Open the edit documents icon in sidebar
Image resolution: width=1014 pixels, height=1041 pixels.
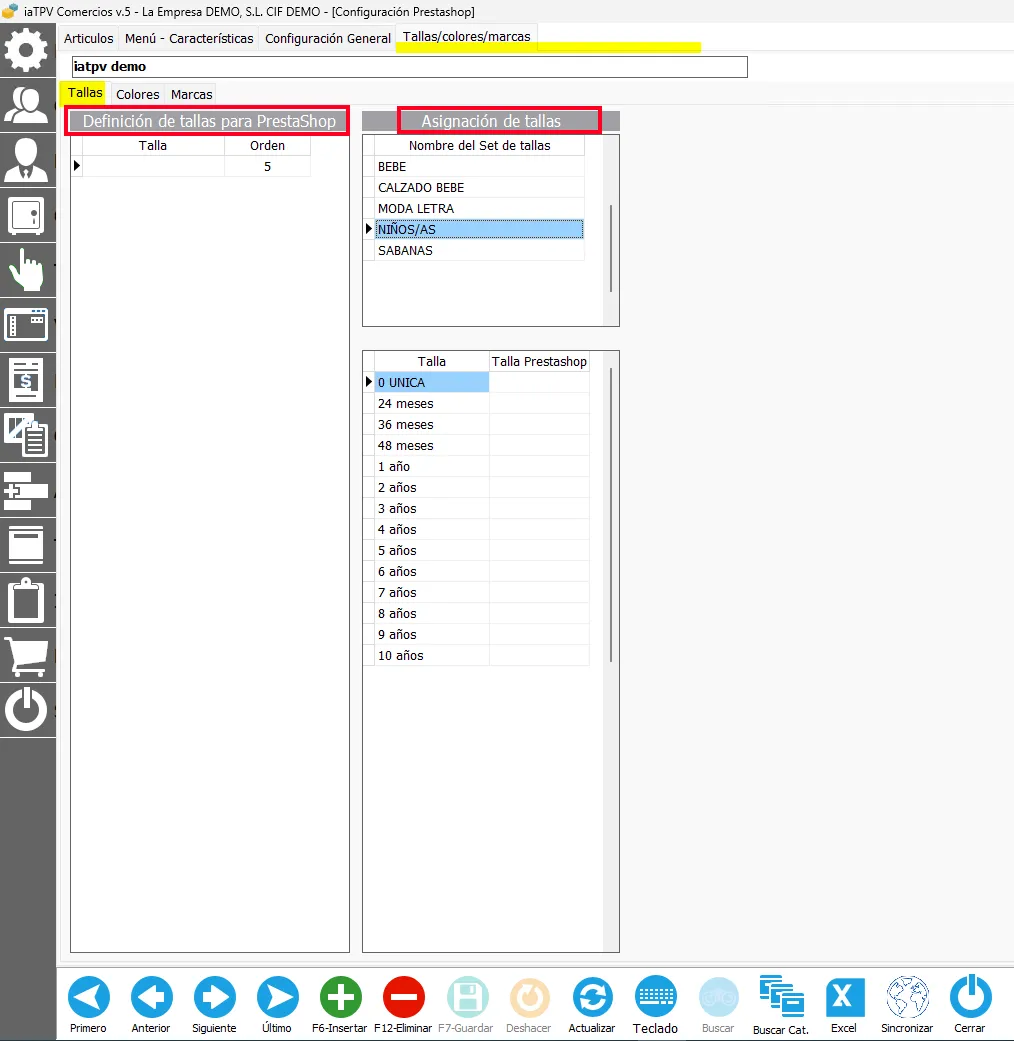pyautogui.click(x=27, y=435)
